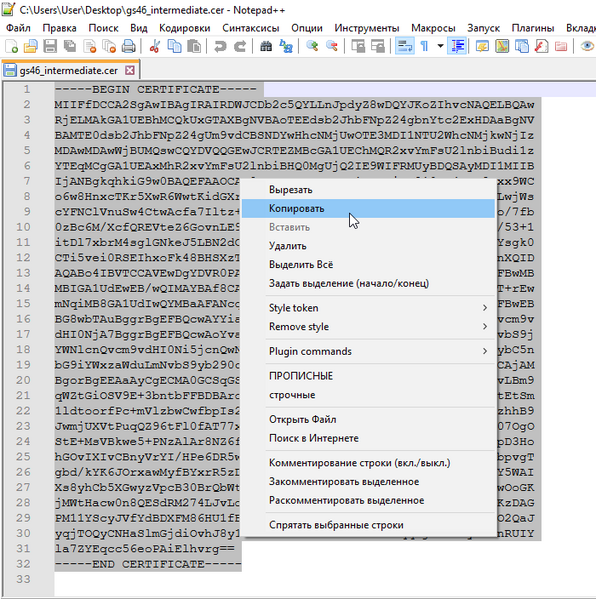Toggle the Word wrap toolbar button
This screenshot has width=596, height=599.
[405, 47]
